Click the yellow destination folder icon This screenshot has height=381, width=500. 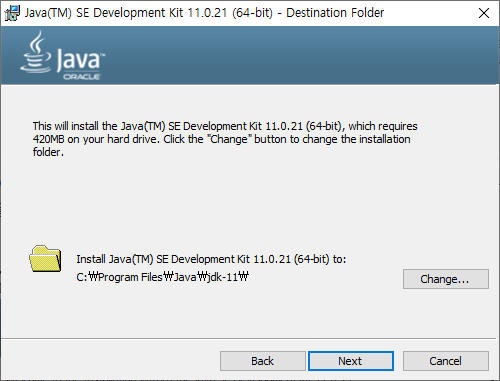pyautogui.click(x=45, y=259)
